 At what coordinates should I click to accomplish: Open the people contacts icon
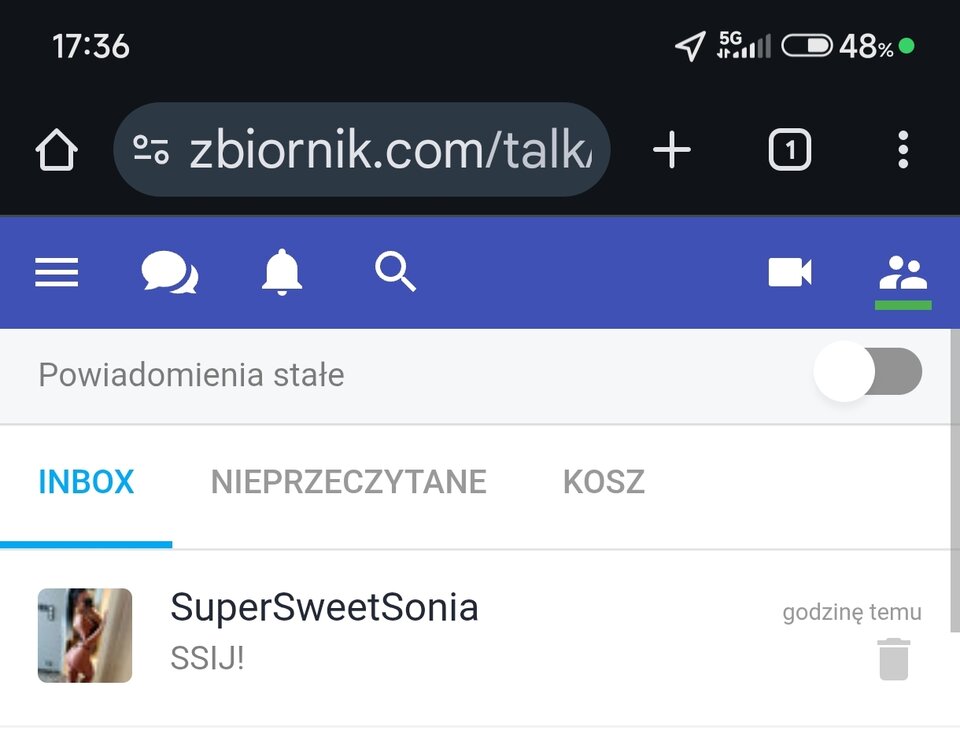point(903,273)
